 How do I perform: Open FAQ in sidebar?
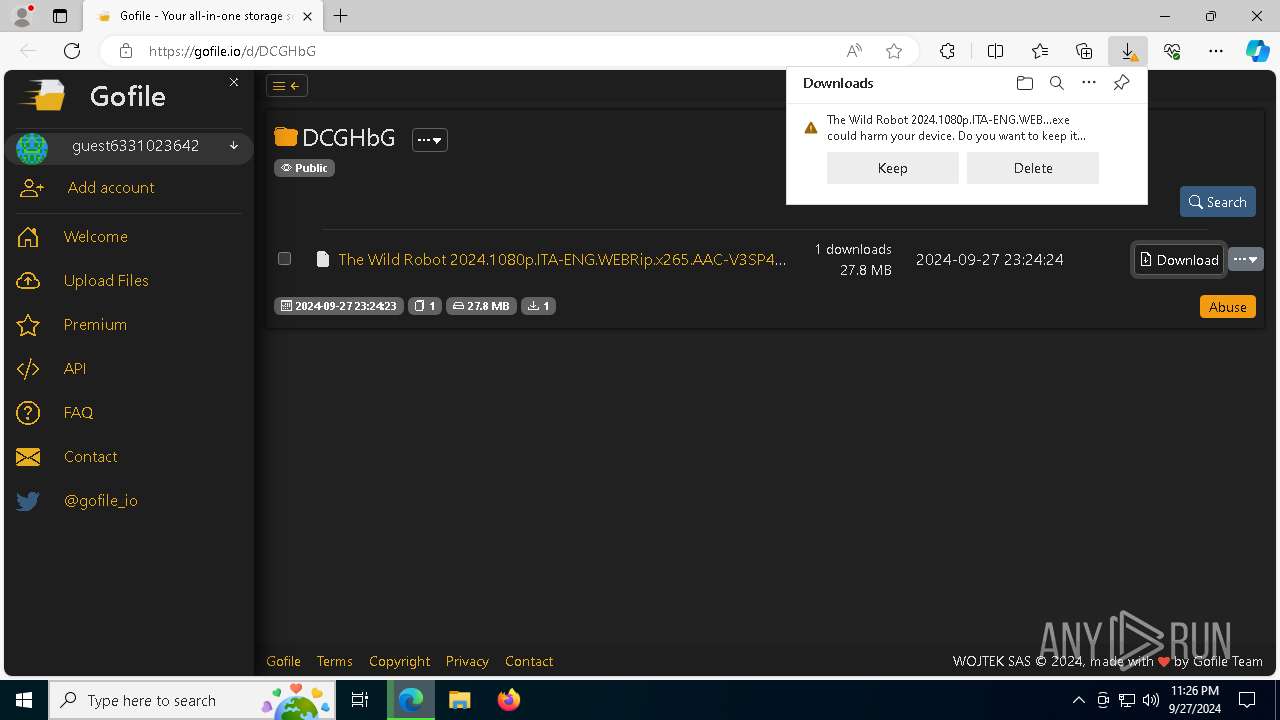click(x=78, y=413)
